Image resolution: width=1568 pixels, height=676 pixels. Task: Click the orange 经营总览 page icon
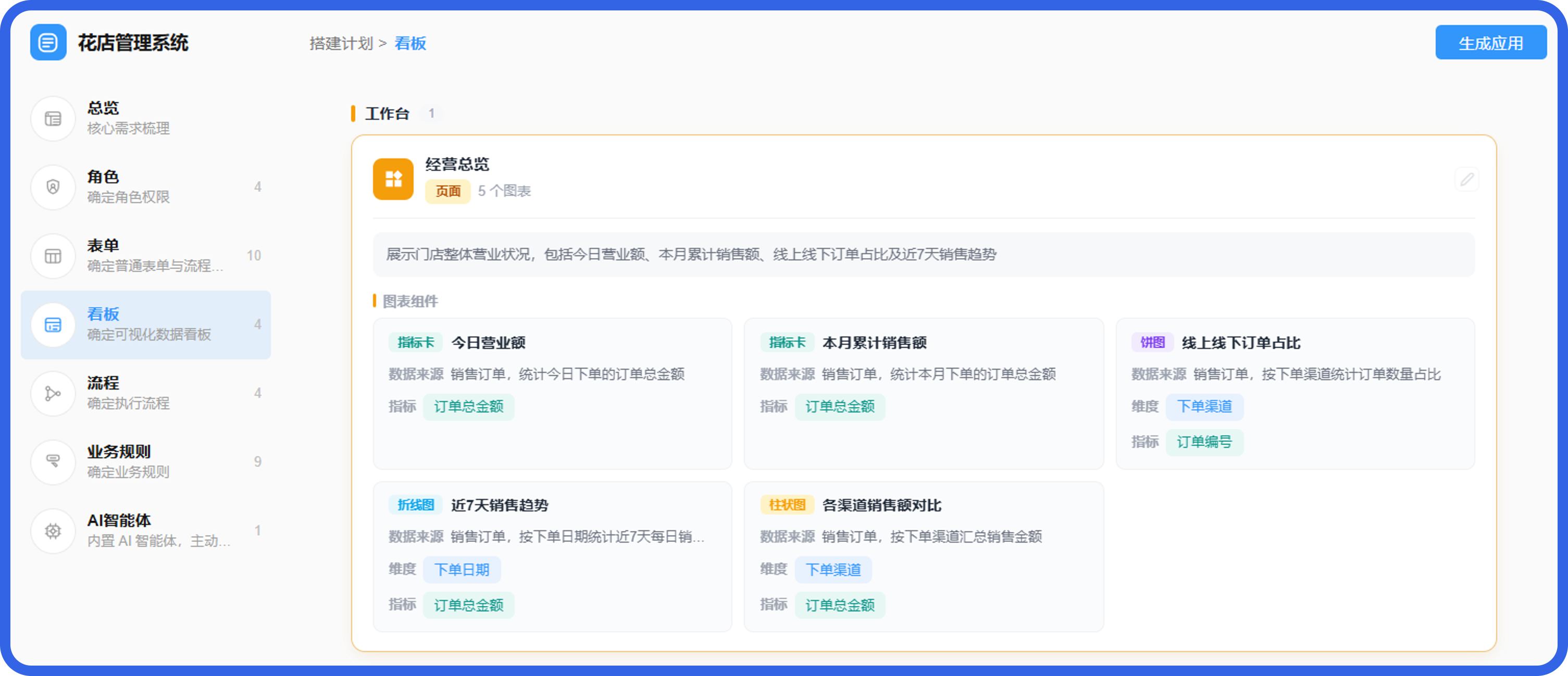click(x=393, y=179)
